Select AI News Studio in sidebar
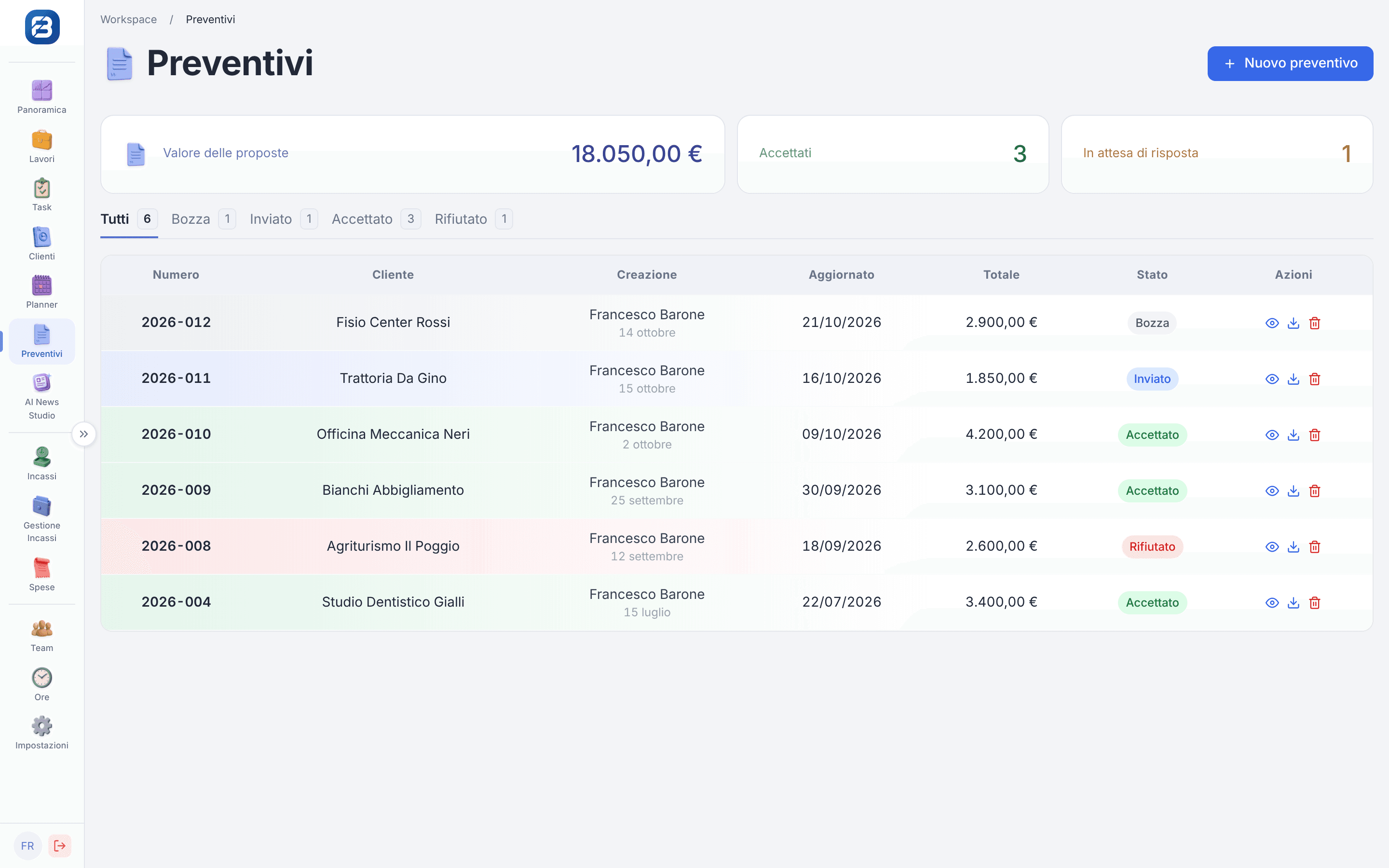Image resolution: width=1389 pixels, height=868 pixels. coord(42,396)
